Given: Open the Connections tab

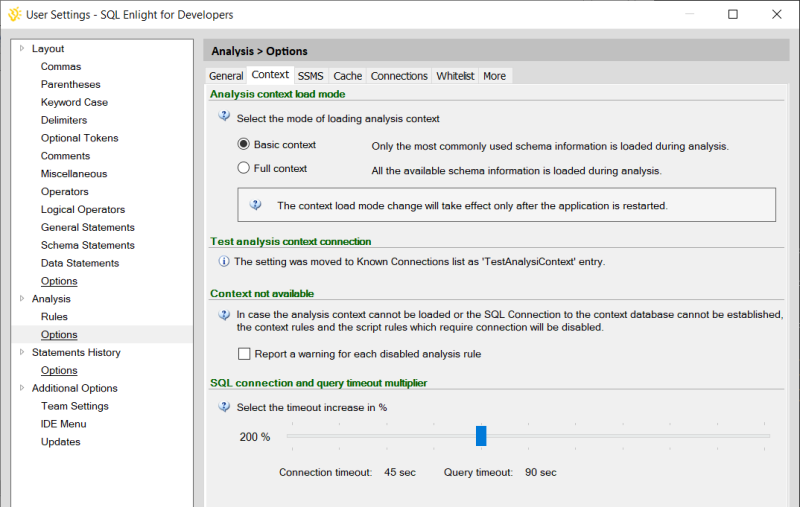Looking at the screenshot, I should (399, 76).
